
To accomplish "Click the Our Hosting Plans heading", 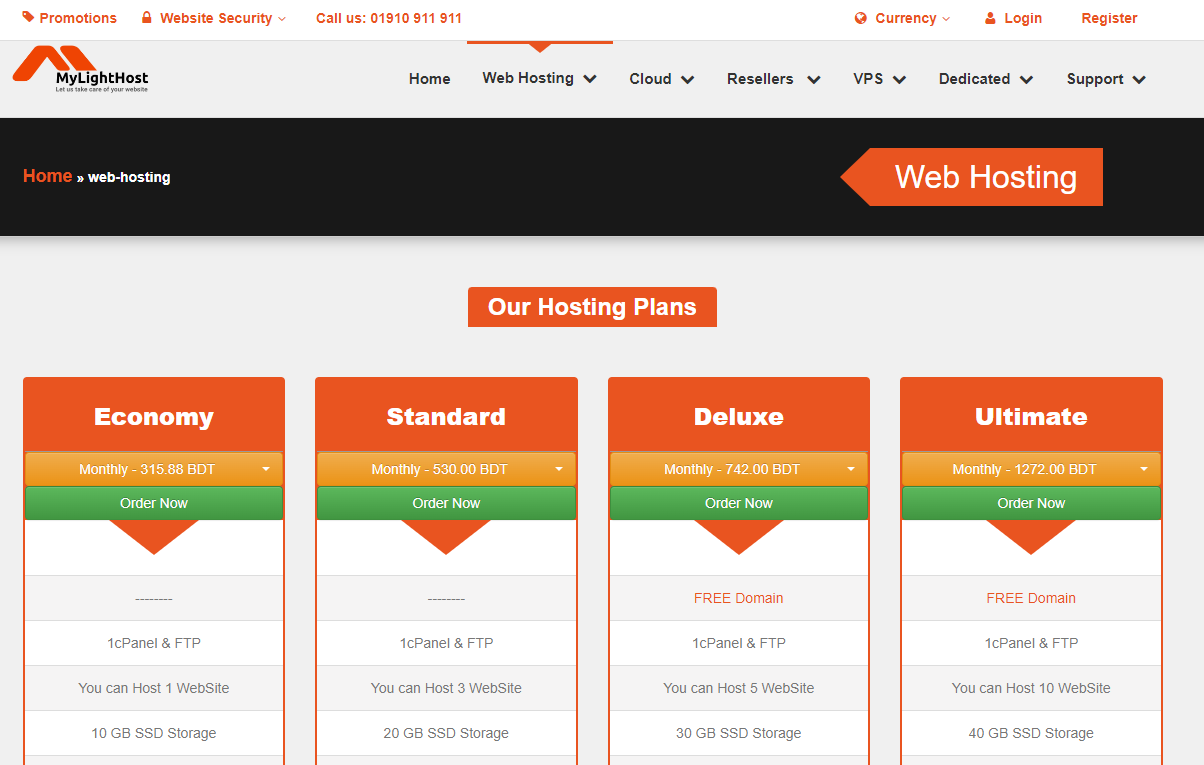I will (592, 307).
